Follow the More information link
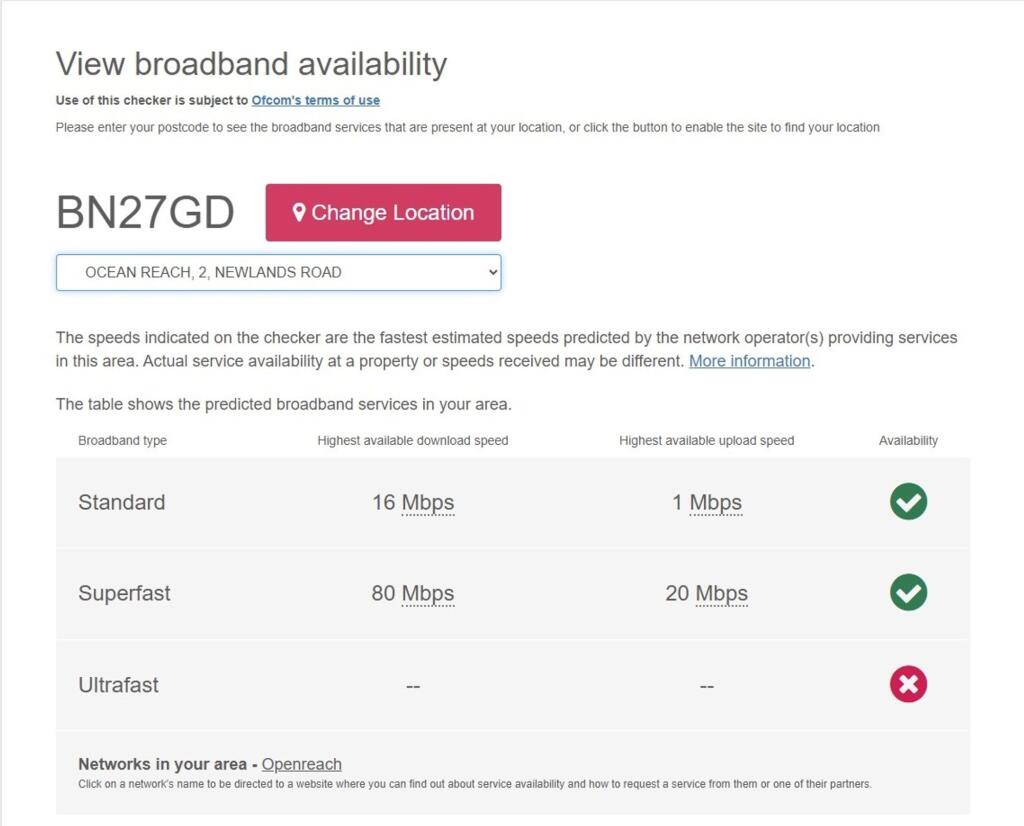The image size is (1024, 826). [749, 361]
